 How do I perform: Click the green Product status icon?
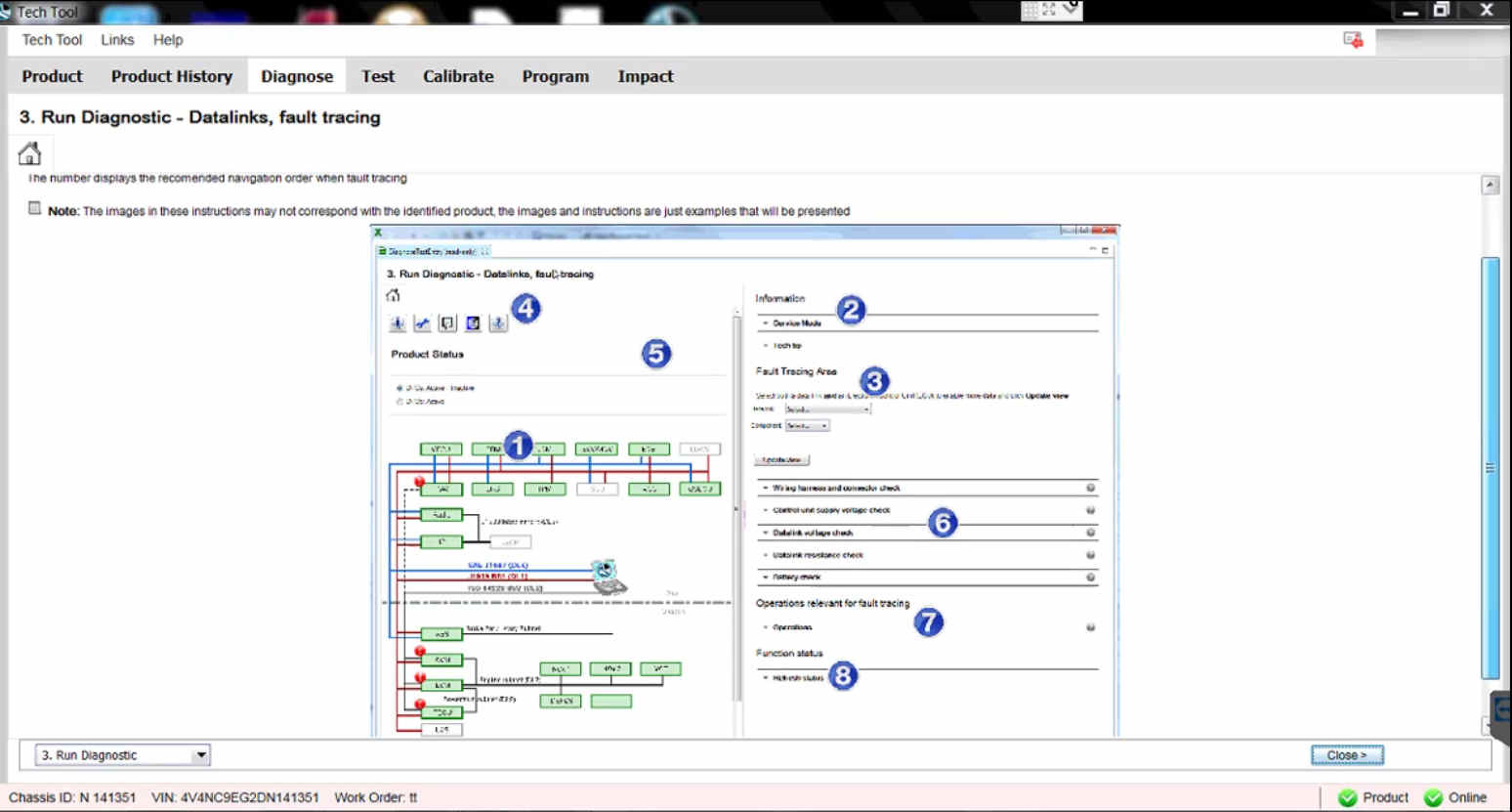coord(1348,797)
